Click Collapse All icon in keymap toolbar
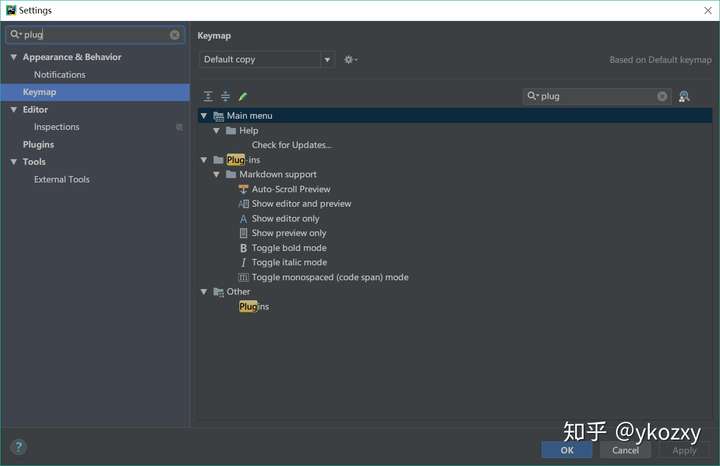The image size is (720, 466). point(225,96)
